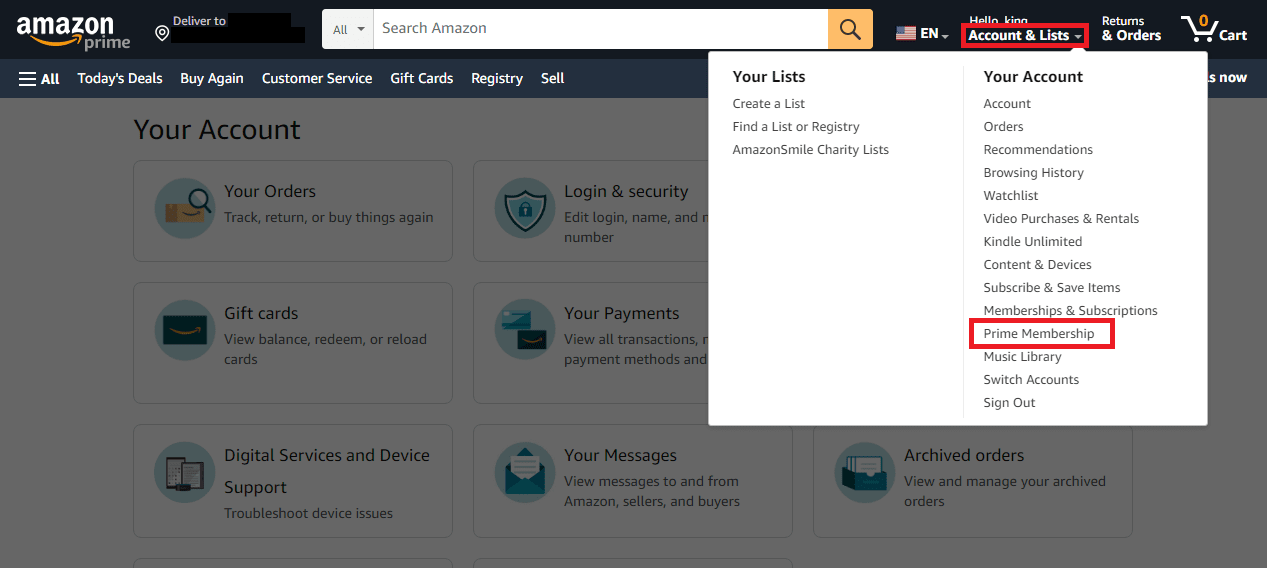1267x568 pixels.
Task: Open the search category All dropdown
Action: pyautogui.click(x=348, y=29)
